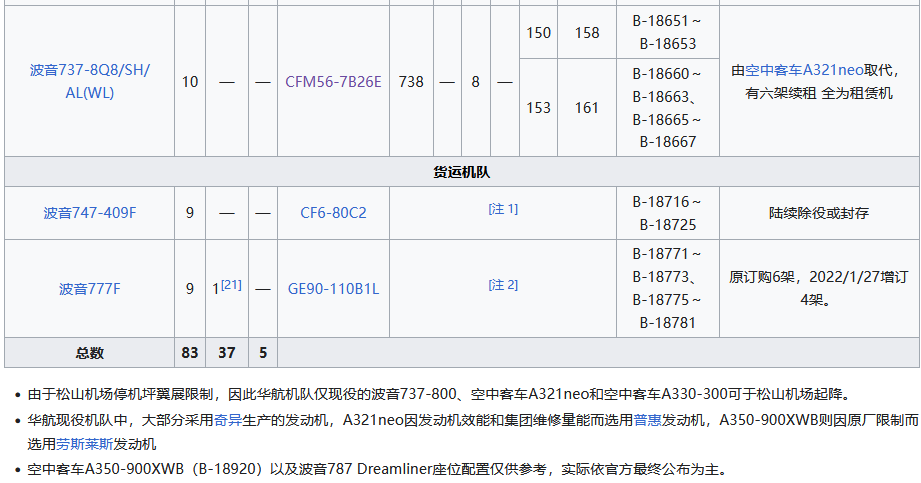921x483 pixels.
Task: Select registration cell starting with B-18771
Action: (x=668, y=289)
